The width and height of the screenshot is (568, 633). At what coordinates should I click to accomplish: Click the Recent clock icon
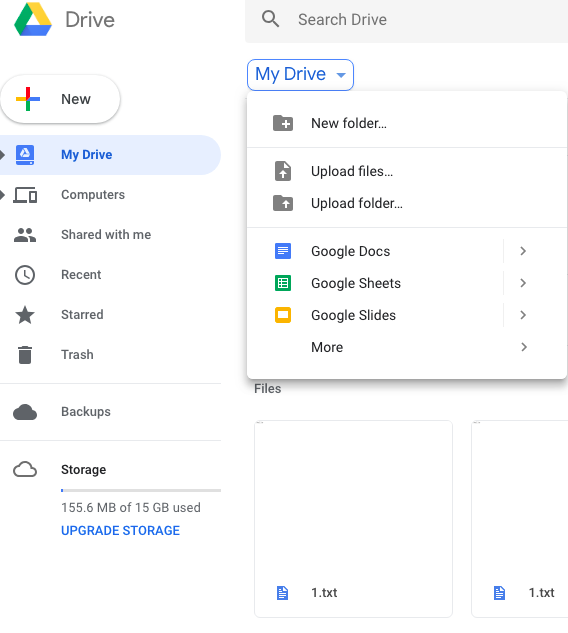point(25,275)
